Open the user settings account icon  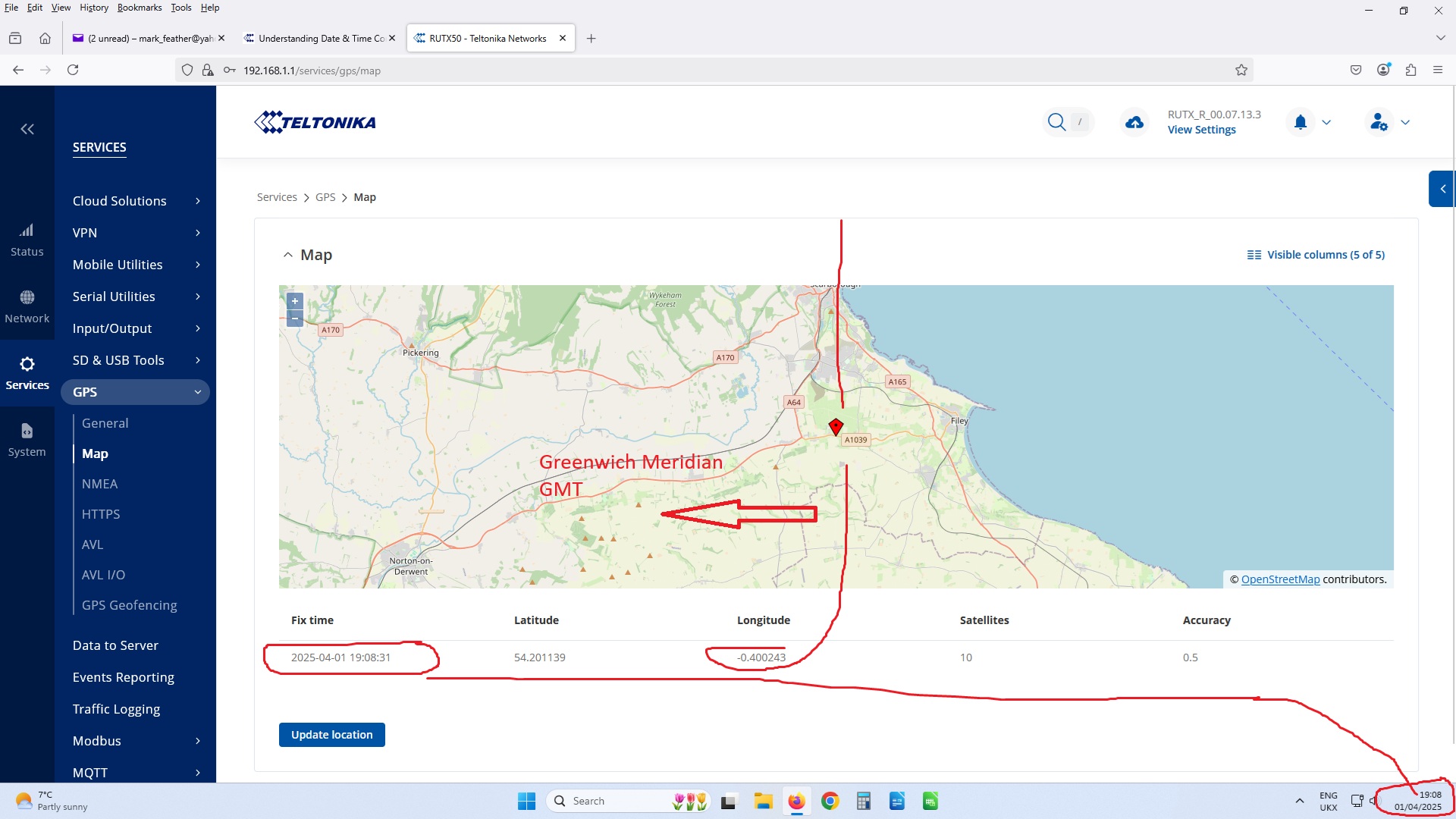point(1379,122)
